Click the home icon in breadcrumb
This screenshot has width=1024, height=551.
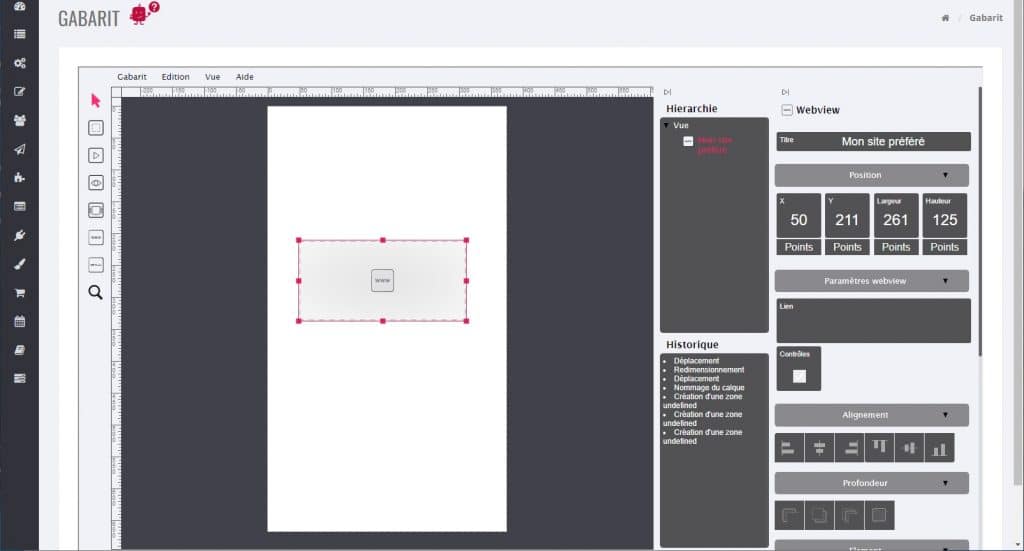(x=945, y=18)
